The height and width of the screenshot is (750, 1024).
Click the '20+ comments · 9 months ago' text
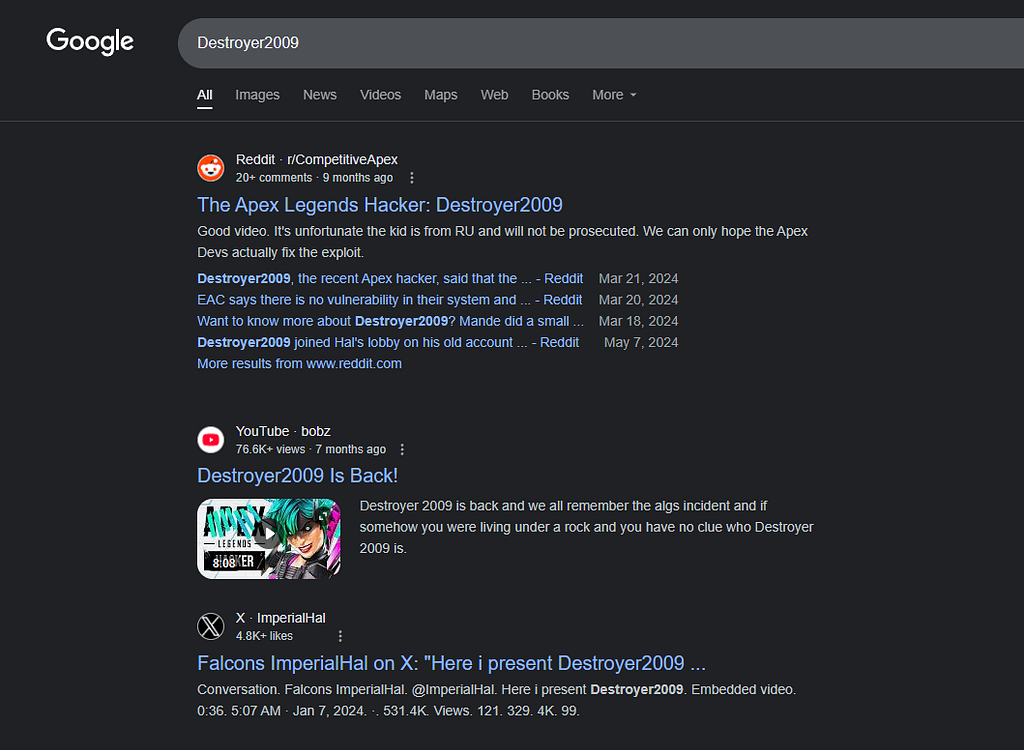315,178
